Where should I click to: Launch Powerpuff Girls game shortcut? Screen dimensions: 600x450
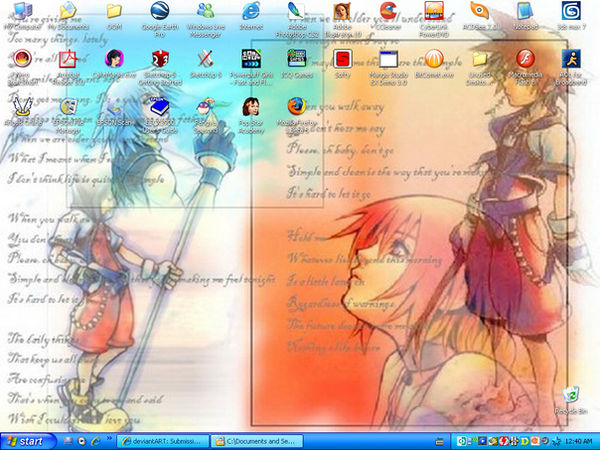tap(251, 66)
